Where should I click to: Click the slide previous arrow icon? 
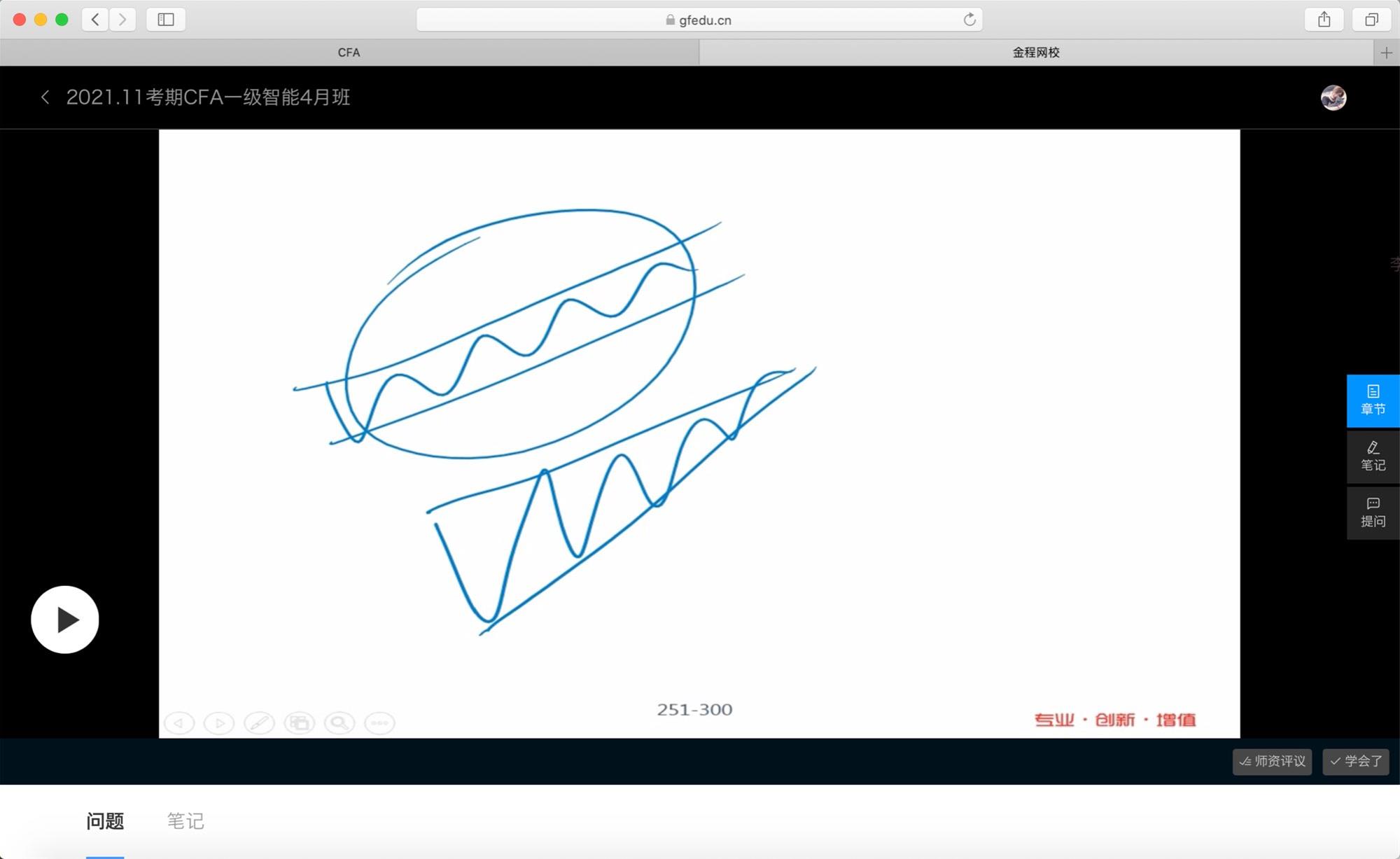tap(179, 722)
